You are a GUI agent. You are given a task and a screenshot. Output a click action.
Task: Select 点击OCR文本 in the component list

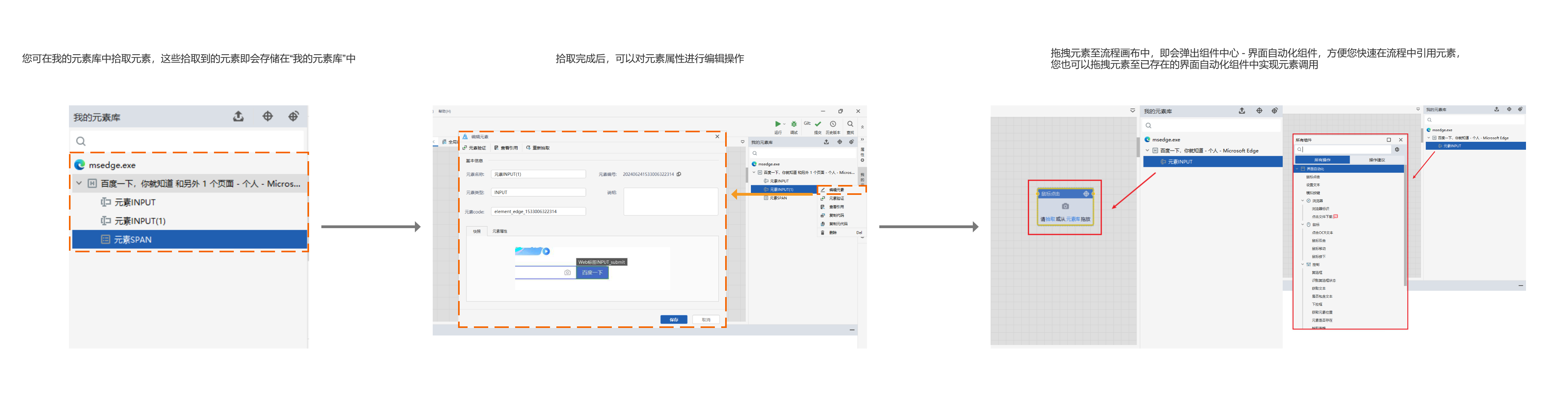click(x=1322, y=232)
